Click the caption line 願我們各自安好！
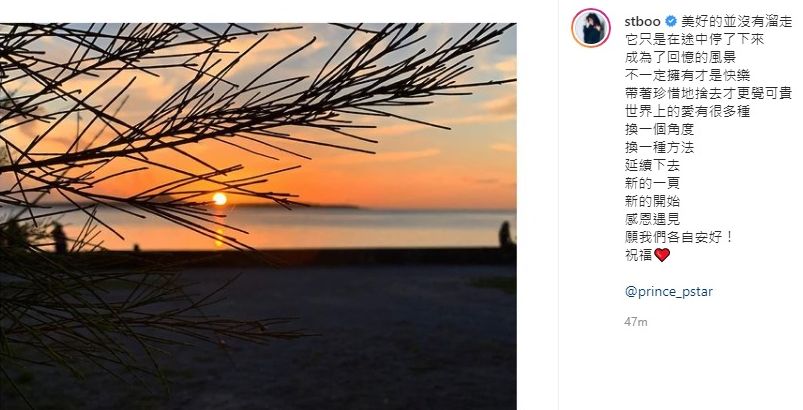 click(680, 237)
